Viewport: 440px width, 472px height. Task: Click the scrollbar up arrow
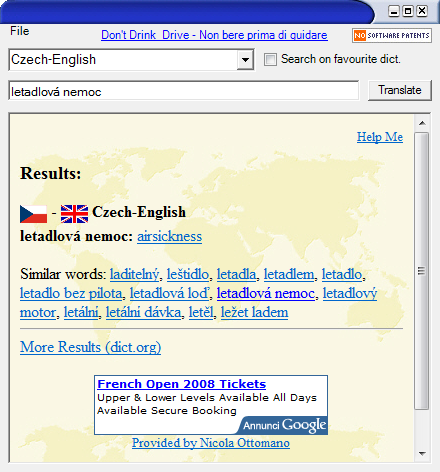pos(422,123)
